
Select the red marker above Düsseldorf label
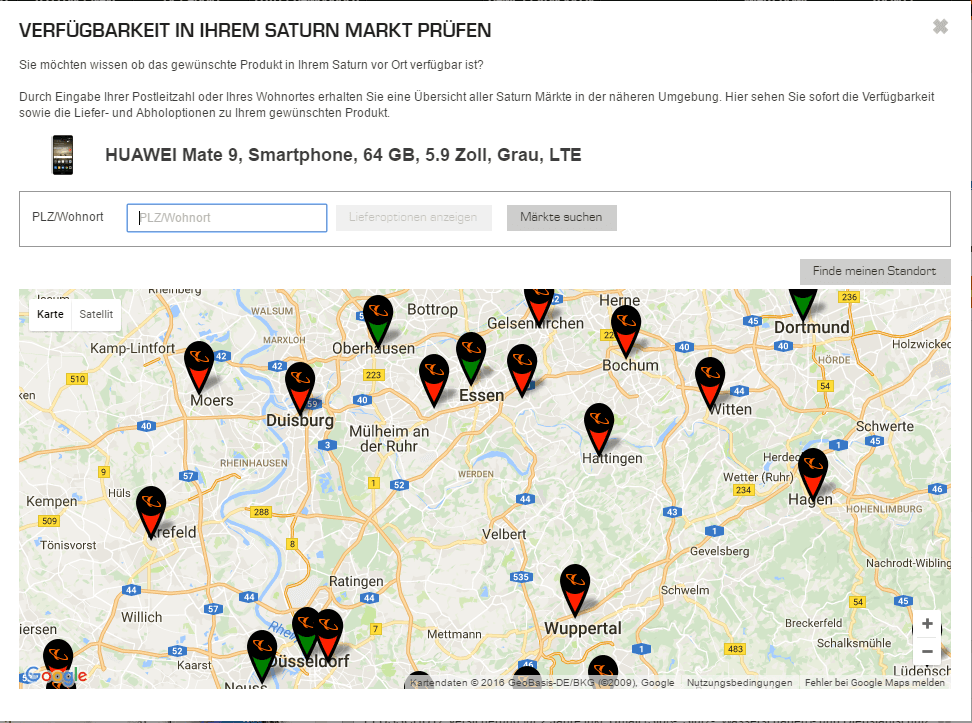coord(329,635)
